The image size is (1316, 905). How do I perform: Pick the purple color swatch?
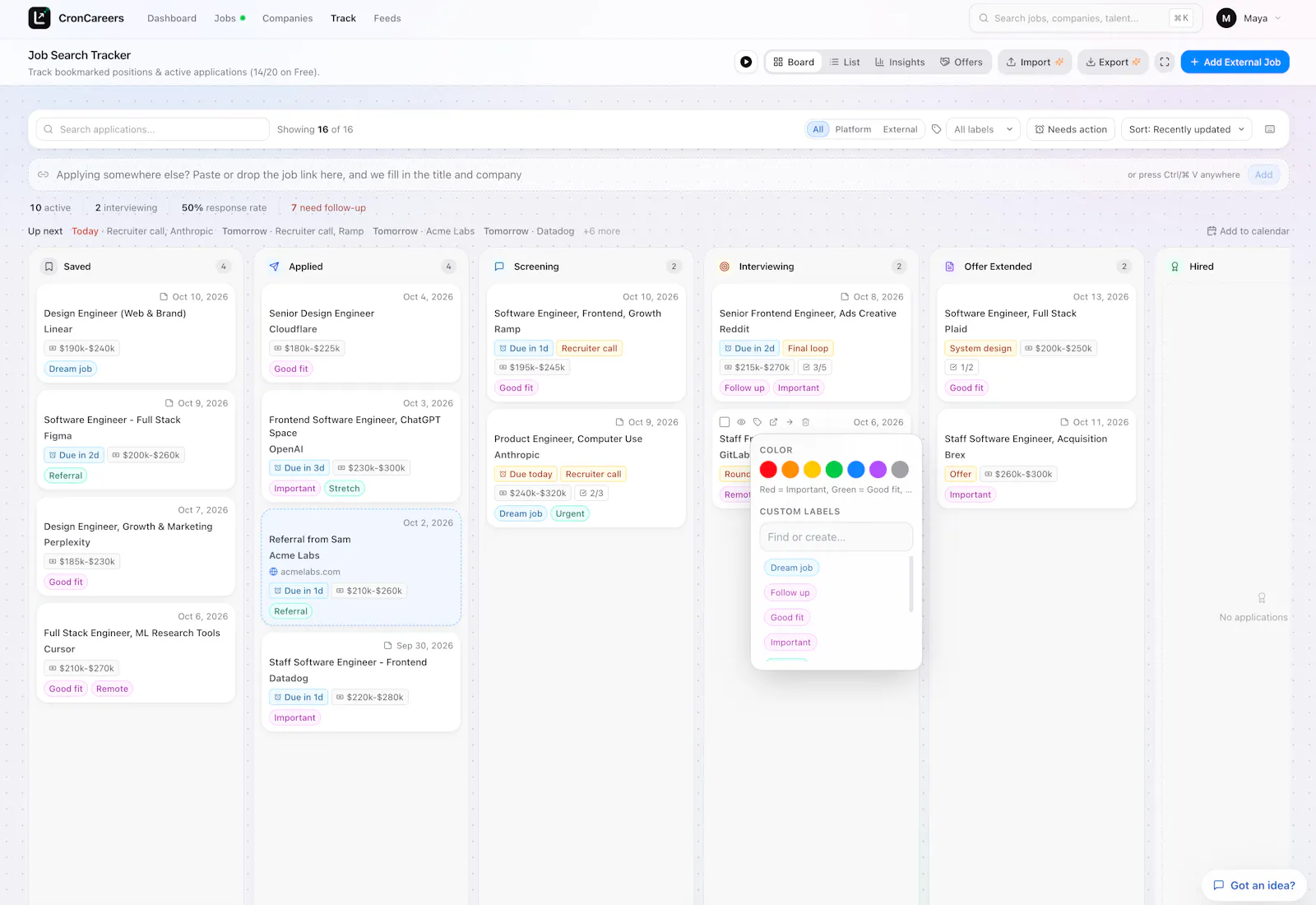878,469
